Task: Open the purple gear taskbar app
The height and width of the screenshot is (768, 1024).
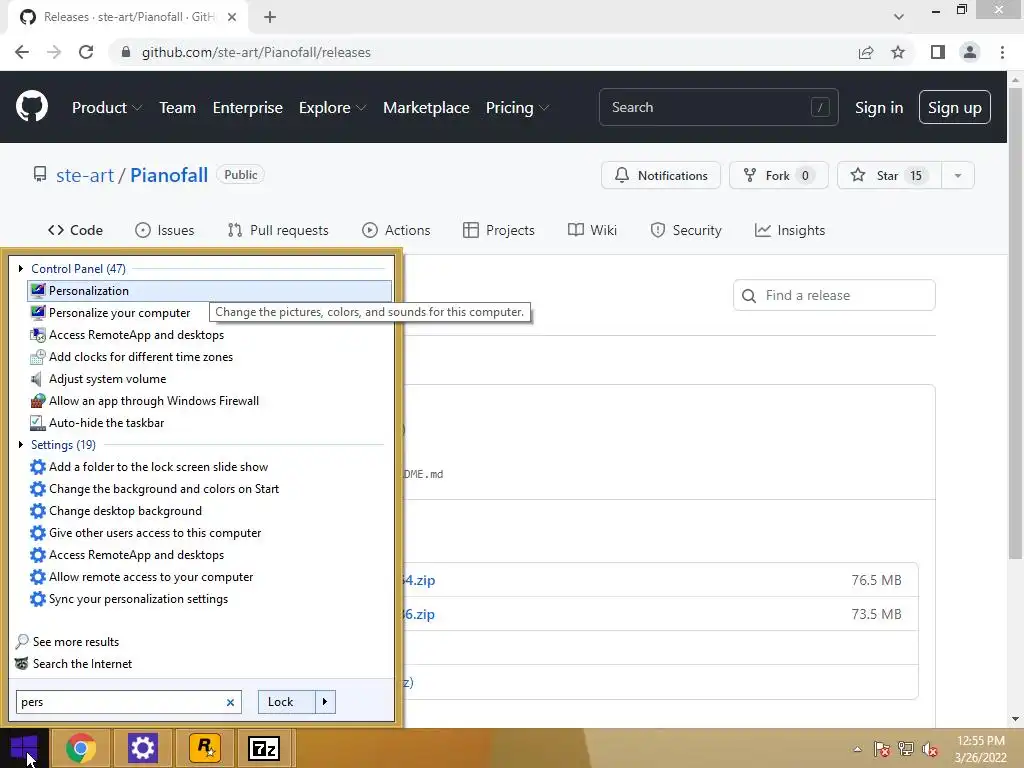Action: pos(142,748)
